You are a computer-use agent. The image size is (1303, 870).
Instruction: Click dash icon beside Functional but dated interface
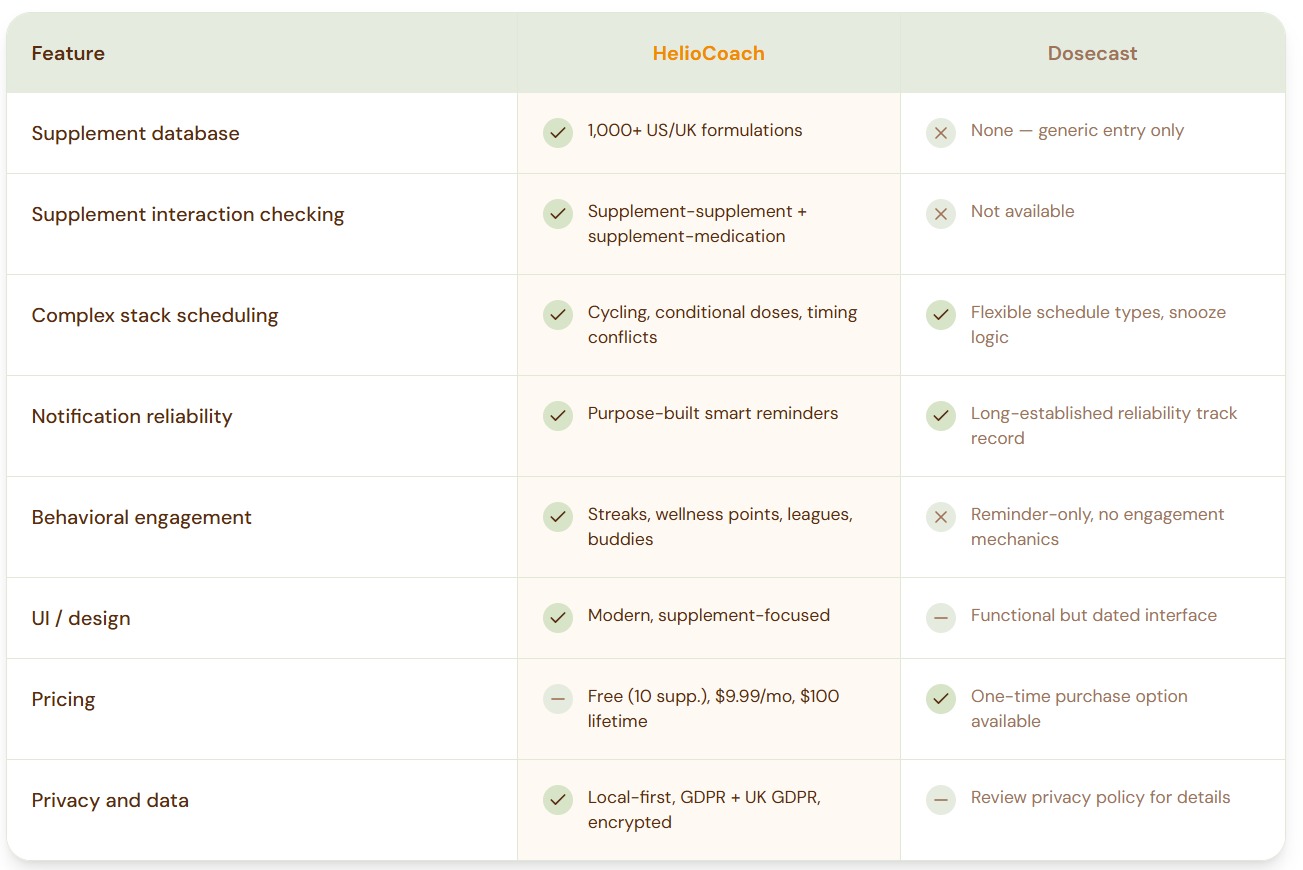click(940, 617)
